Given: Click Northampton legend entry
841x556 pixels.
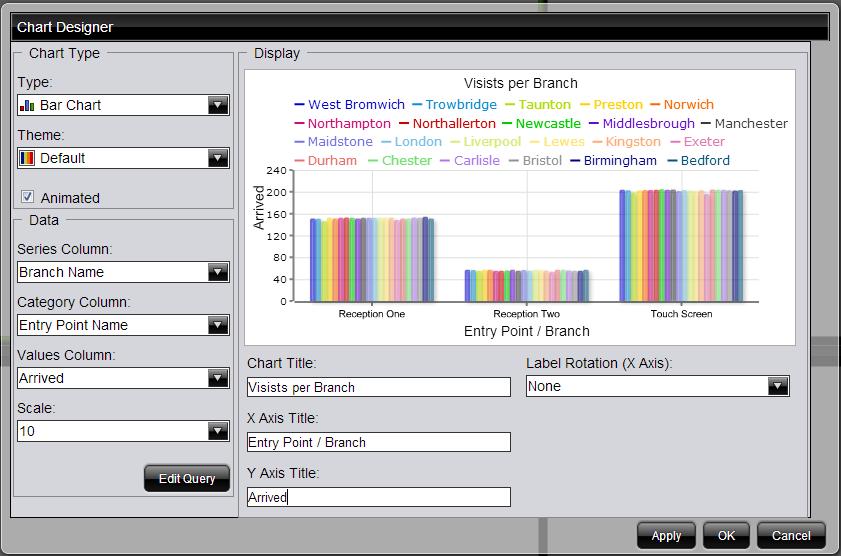Looking at the screenshot, I should [343, 123].
